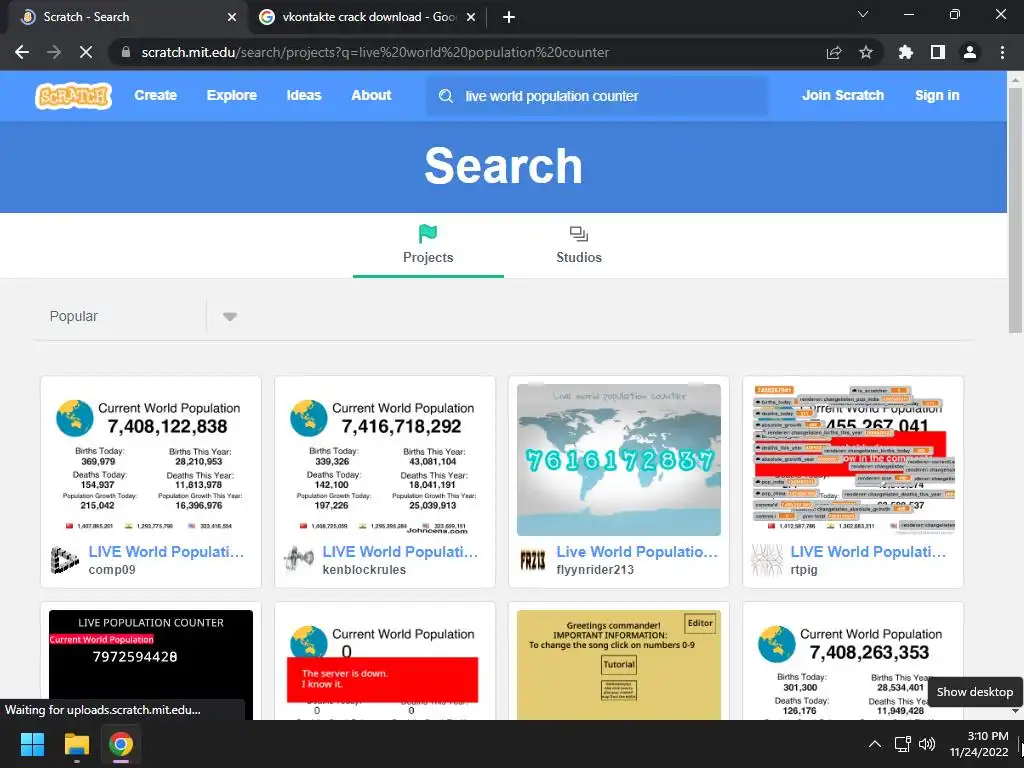This screenshot has height=768, width=1024.
Task: Click the address bar URL
Action: click(375, 52)
